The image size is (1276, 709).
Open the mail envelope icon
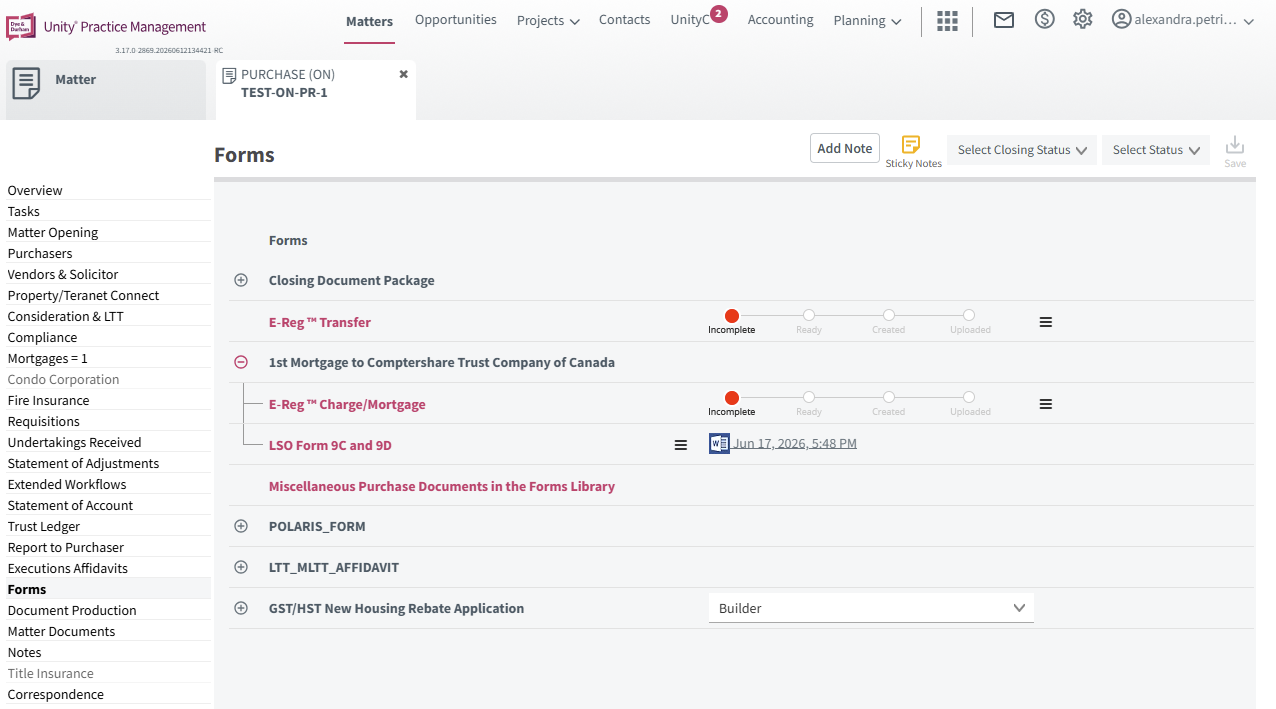pos(1003,20)
